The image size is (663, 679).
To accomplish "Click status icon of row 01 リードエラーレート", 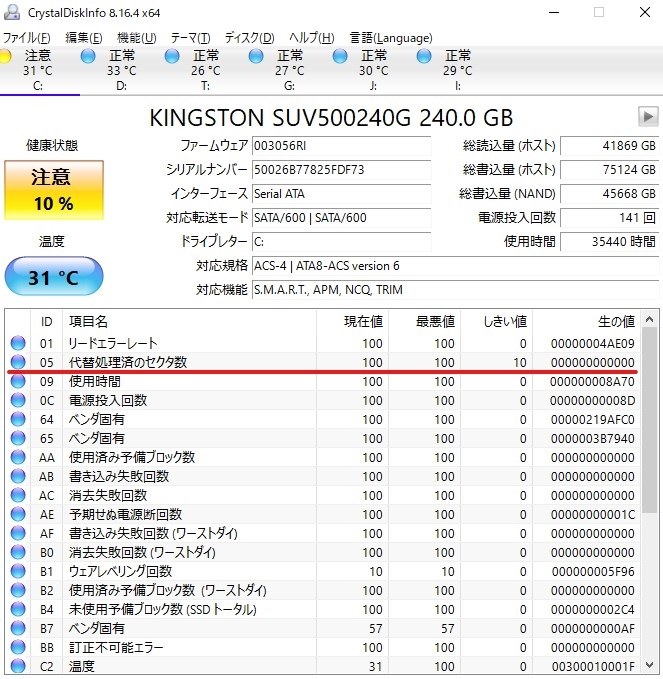I will (x=18, y=343).
